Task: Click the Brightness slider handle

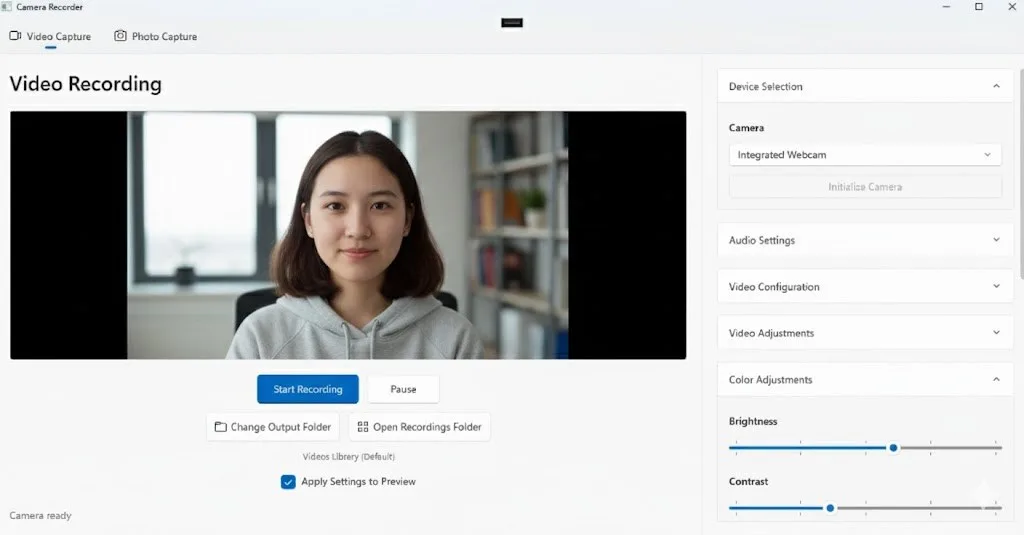Action: point(893,448)
